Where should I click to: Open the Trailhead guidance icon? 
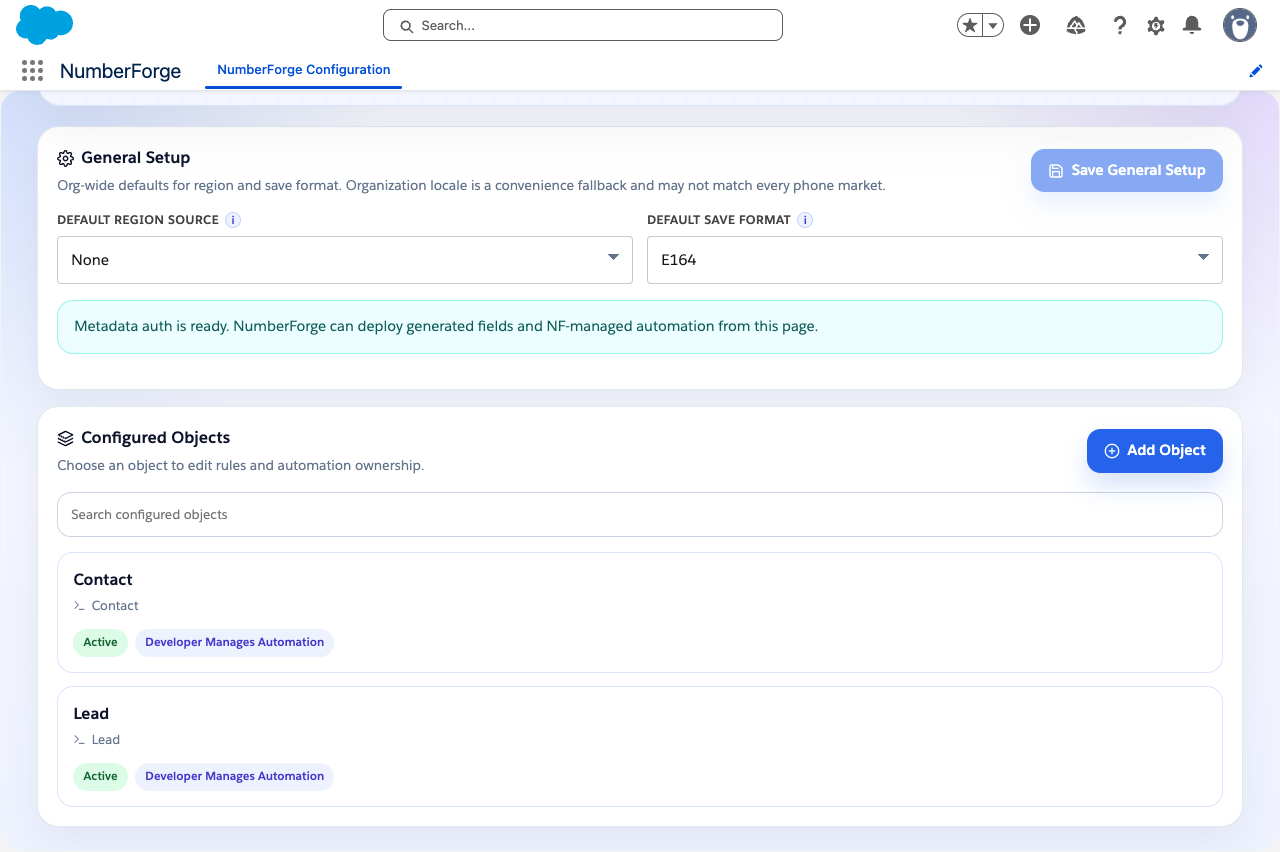(x=1076, y=25)
